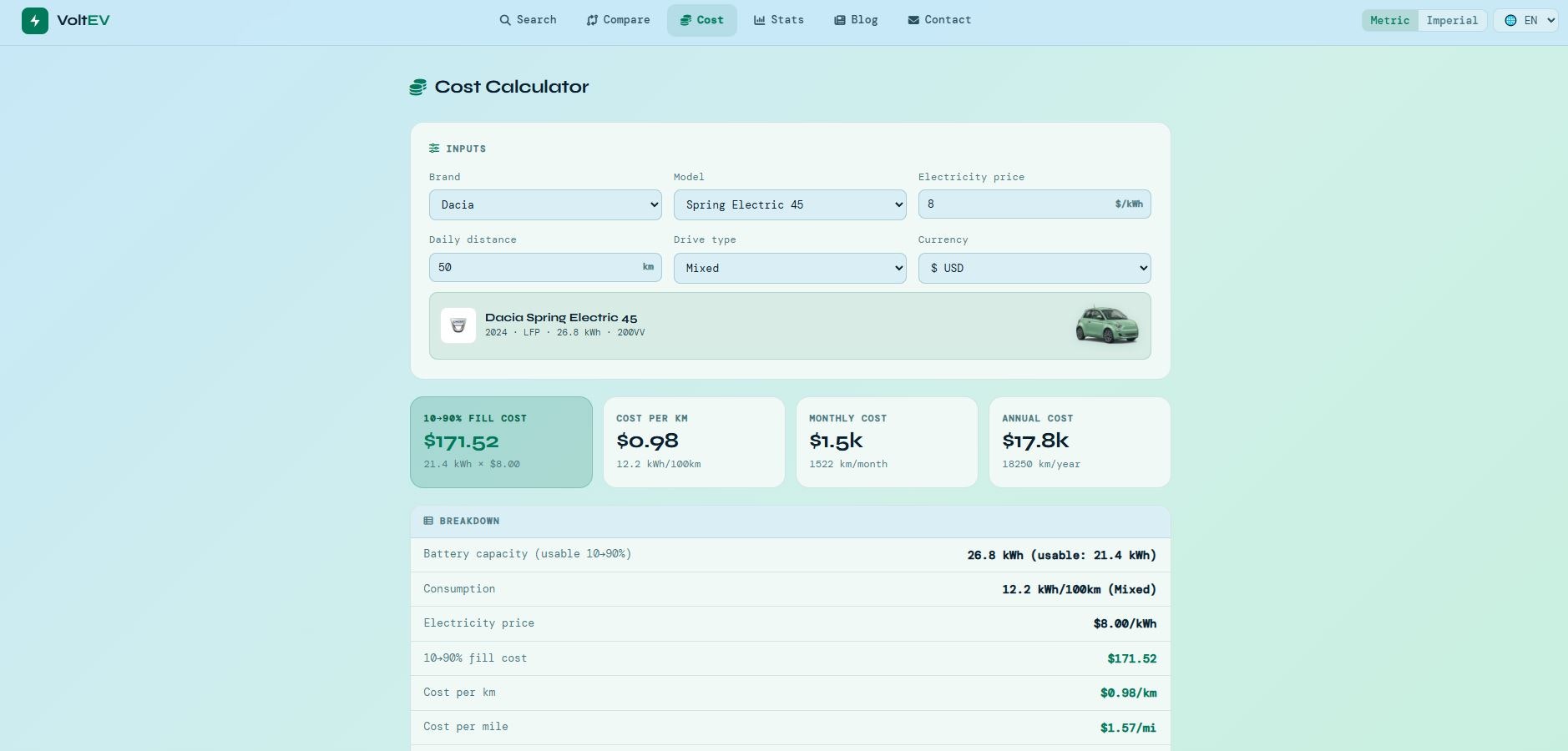The height and width of the screenshot is (751, 1568).
Task: Click the Daily distance input field
Action: pyautogui.click(x=545, y=268)
